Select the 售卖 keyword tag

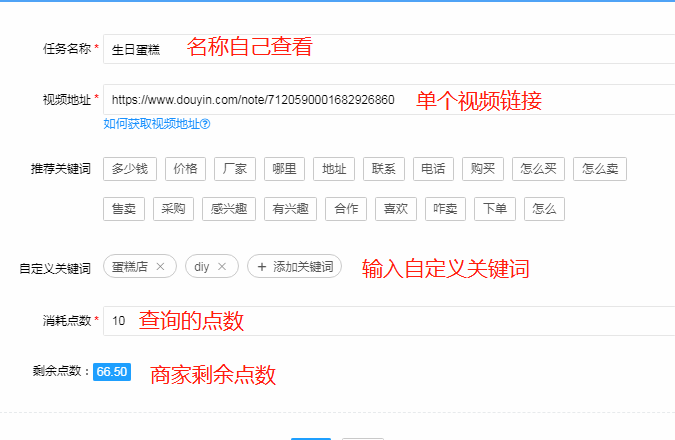[x=124, y=209]
